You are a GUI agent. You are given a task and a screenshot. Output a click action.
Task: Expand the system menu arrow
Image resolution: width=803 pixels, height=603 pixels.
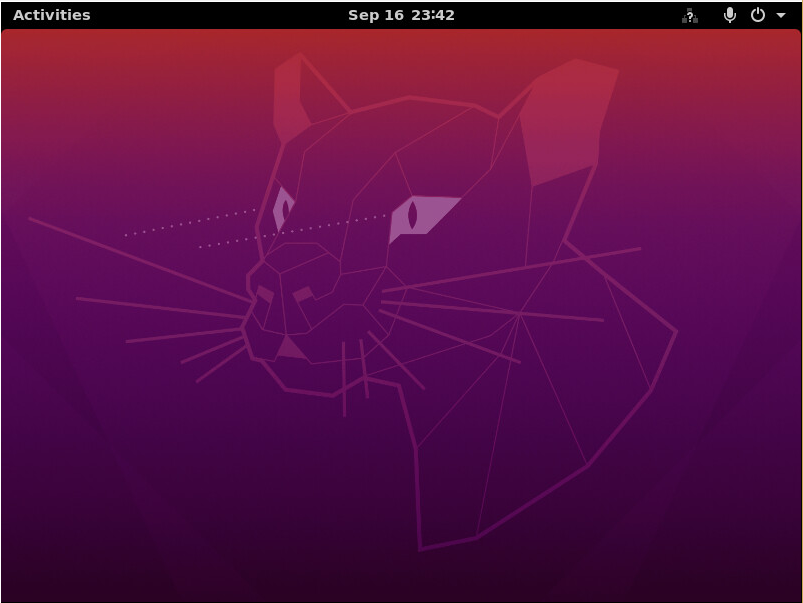click(x=781, y=15)
